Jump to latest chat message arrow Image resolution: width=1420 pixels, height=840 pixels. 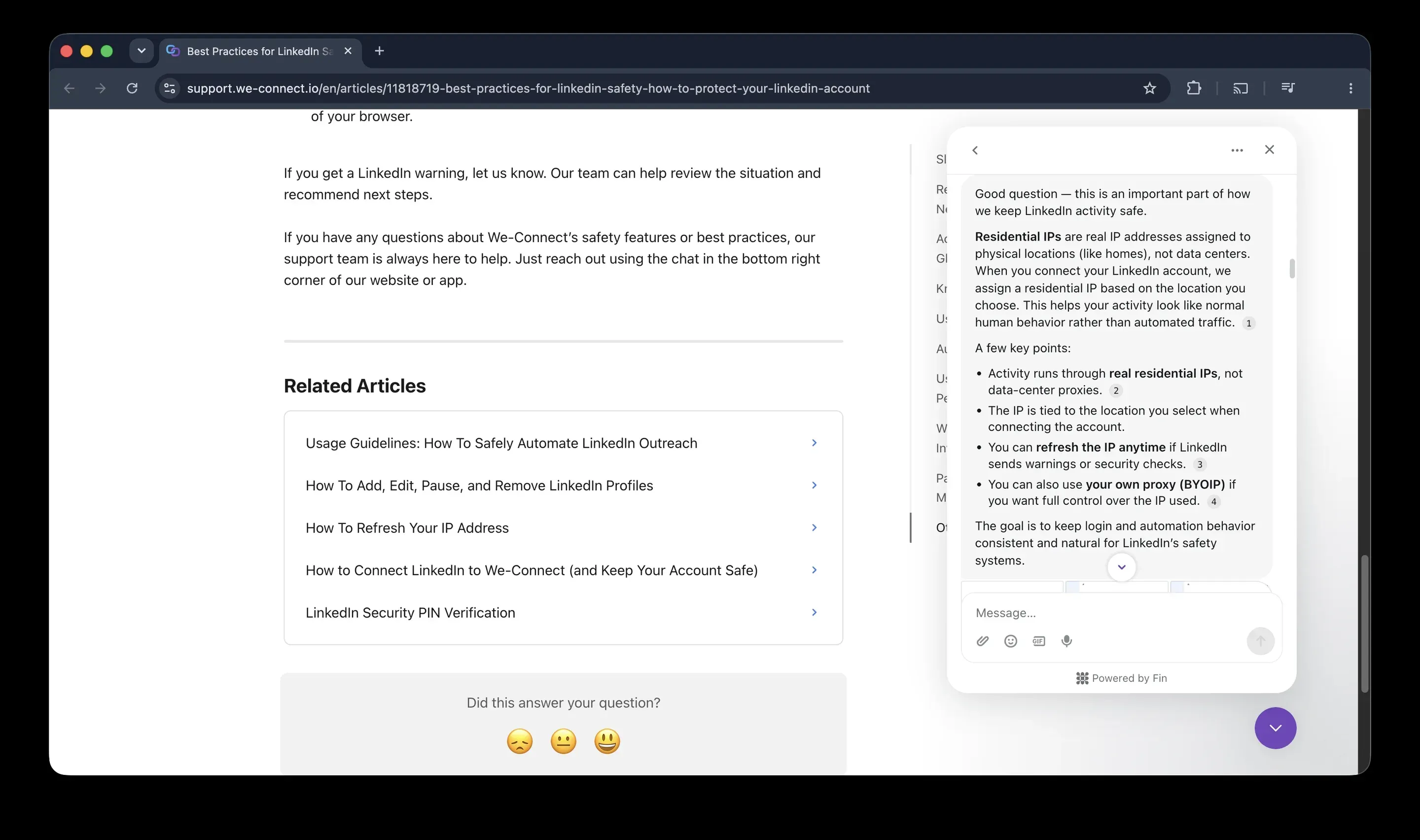click(x=1121, y=566)
